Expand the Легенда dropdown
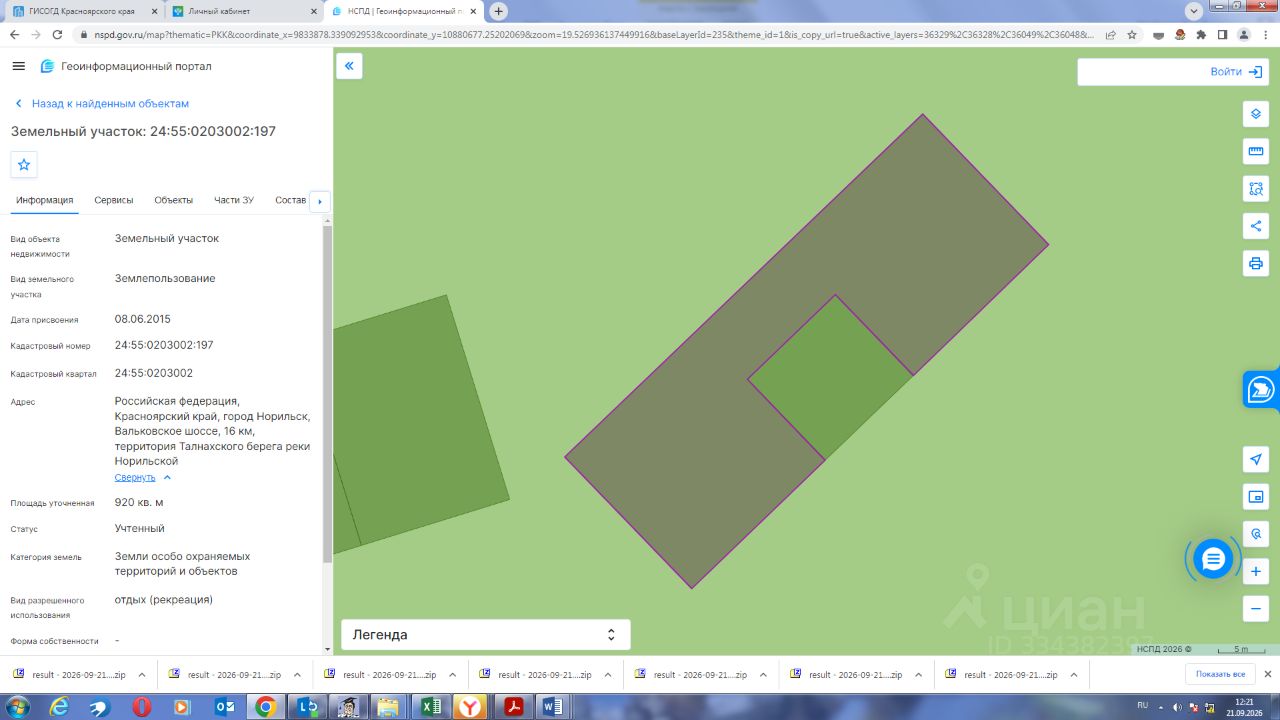This screenshot has width=1280, height=720. 486,635
